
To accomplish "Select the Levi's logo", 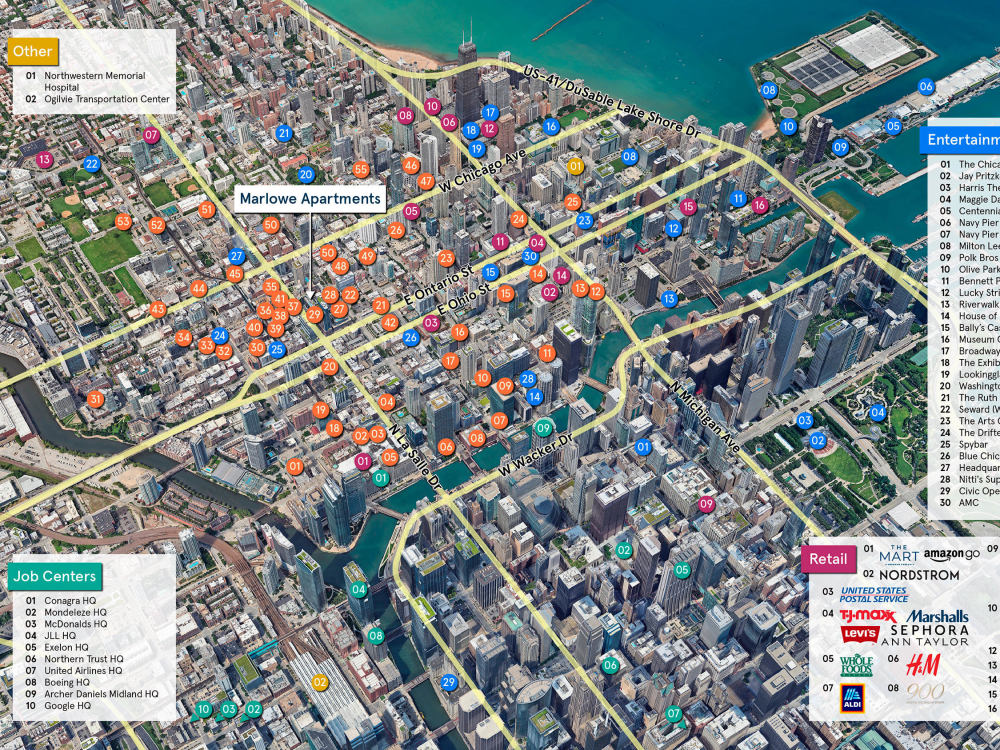I will 859,633.
